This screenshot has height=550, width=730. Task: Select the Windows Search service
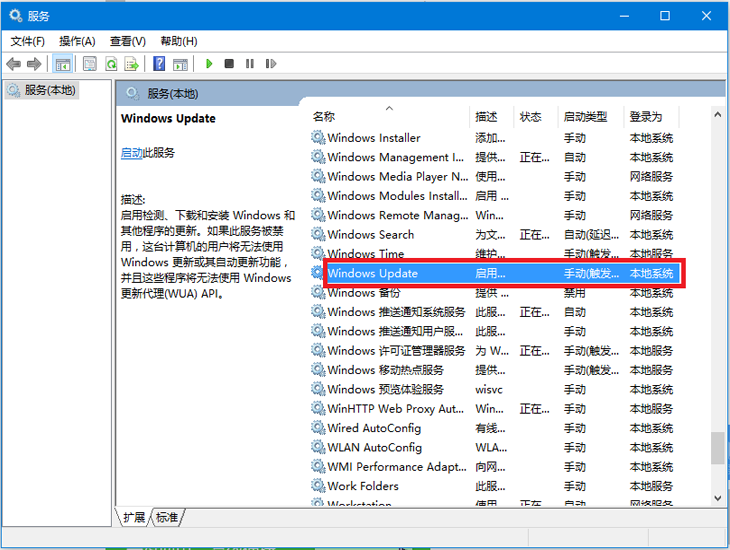click(495, 234)
